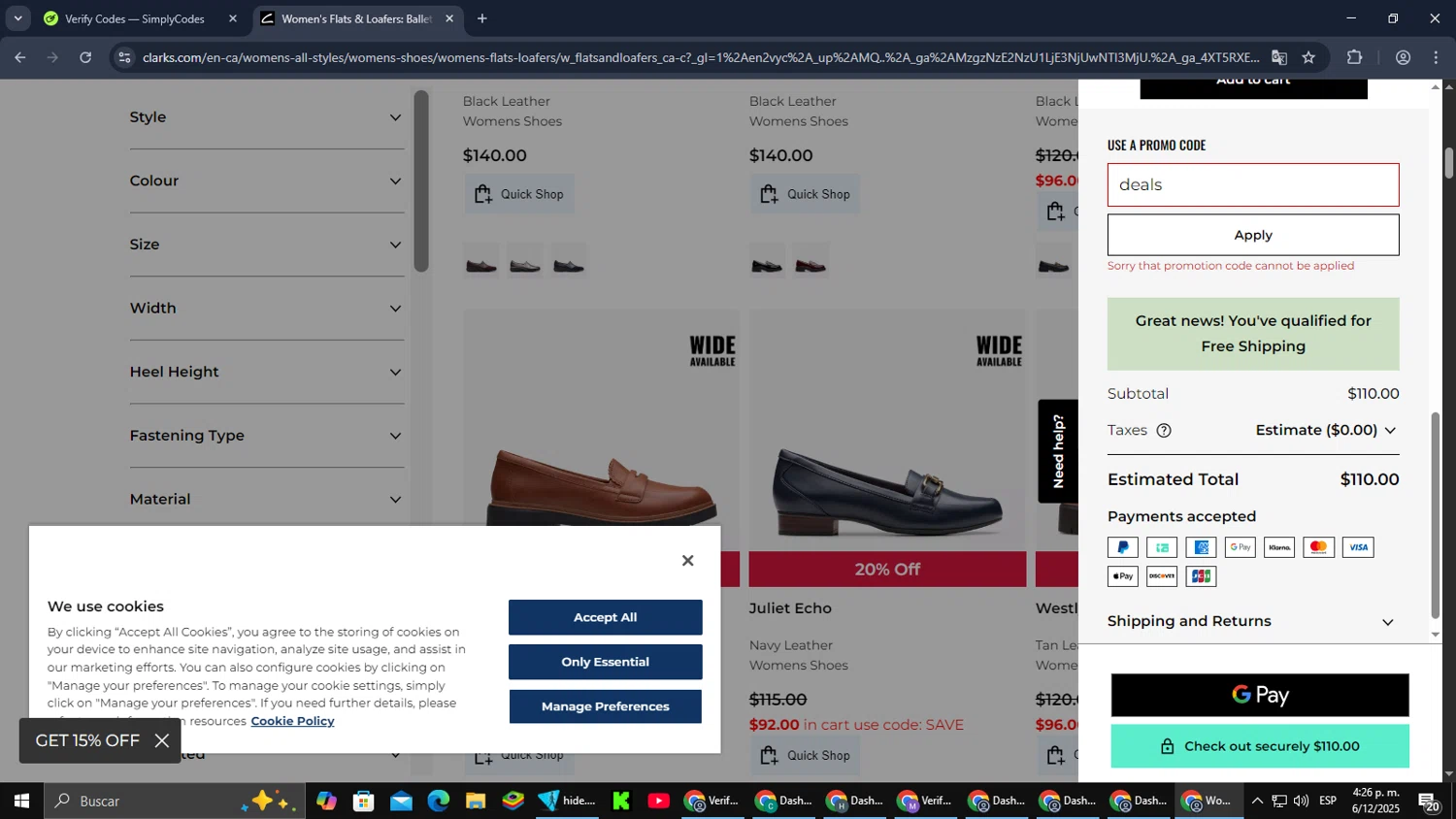Image resolution: width=1456 pixels, height=819 pixels.
Task: Click the Google Pay checkout button
Action: click(x=1260, y=695)
